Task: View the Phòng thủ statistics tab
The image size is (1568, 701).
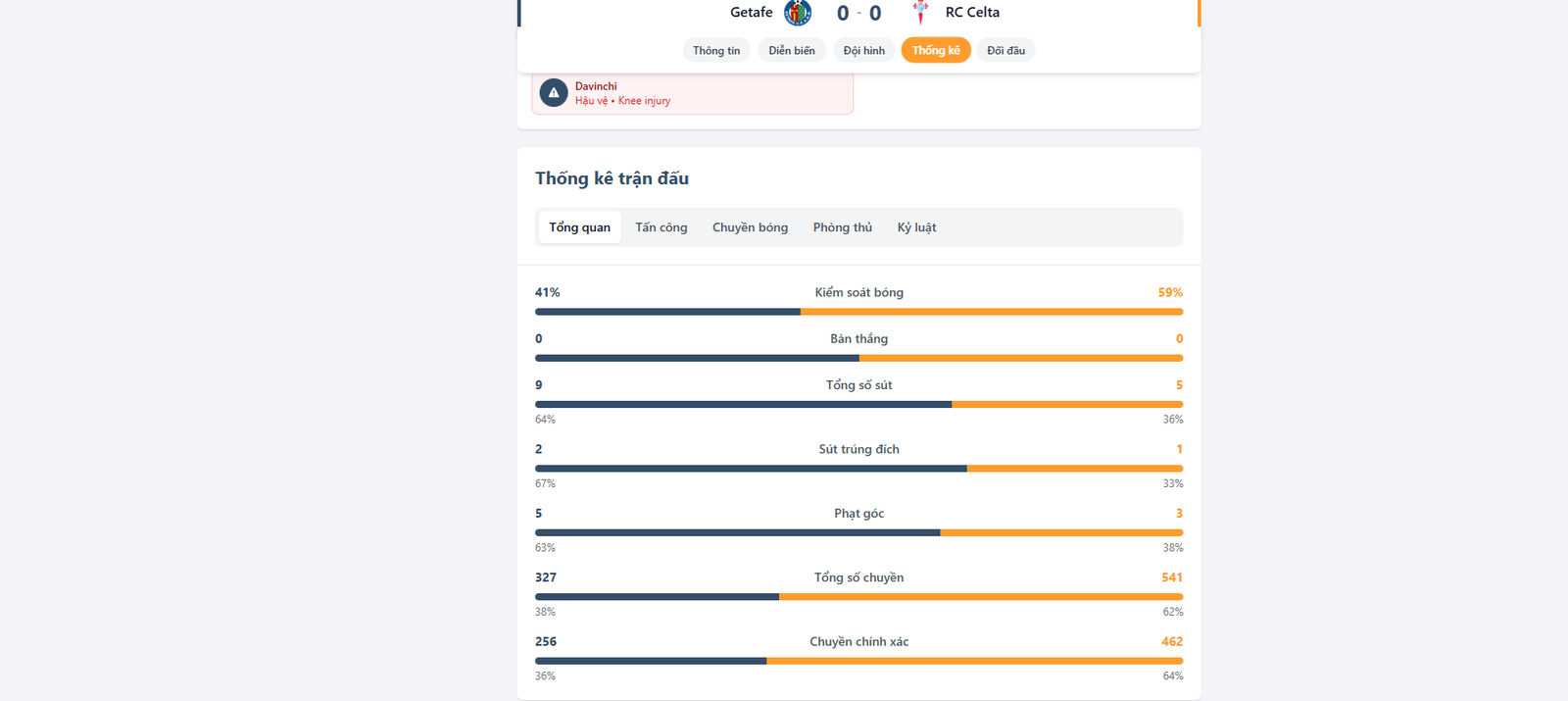Action: point(842,227)
